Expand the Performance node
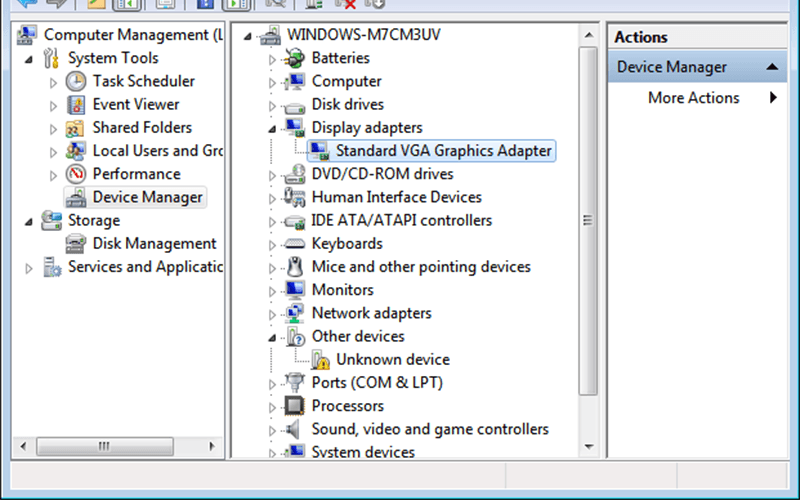 (x=53, y=176)
